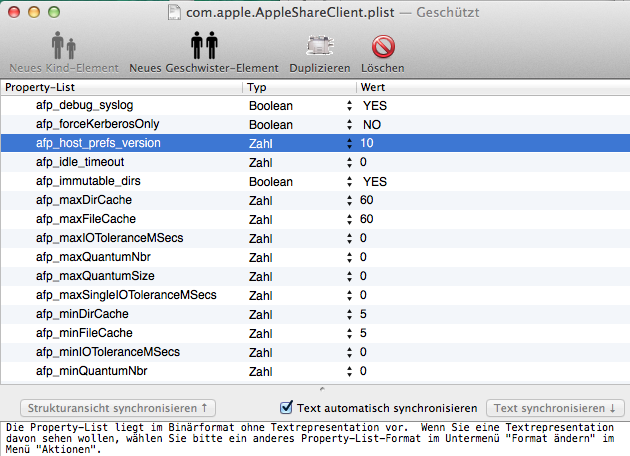
Task: Click value 60 of afp_maxDirCache
Action: click(366, 200)
